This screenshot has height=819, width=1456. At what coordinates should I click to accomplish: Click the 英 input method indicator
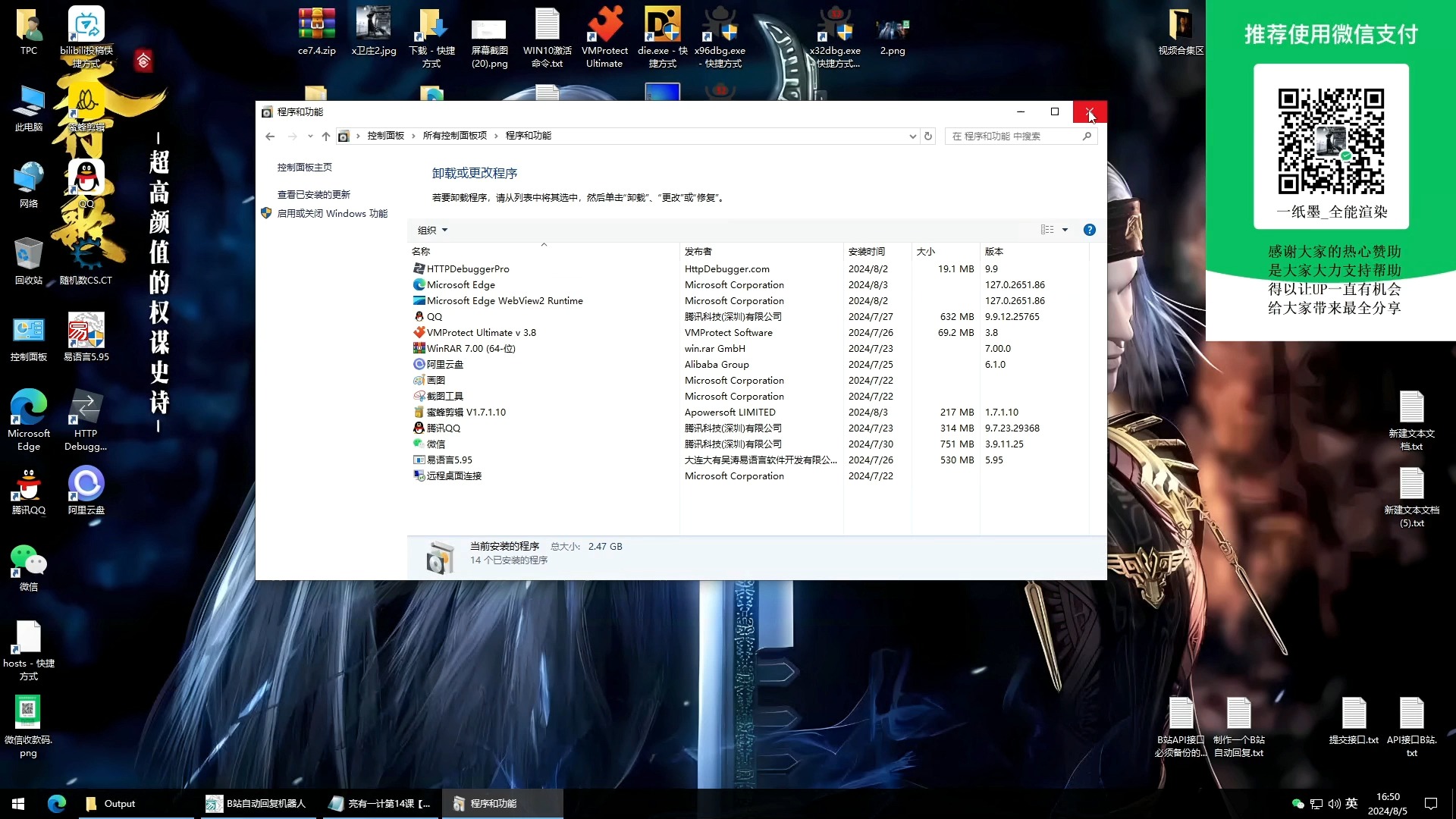(x=1351, y=803)
